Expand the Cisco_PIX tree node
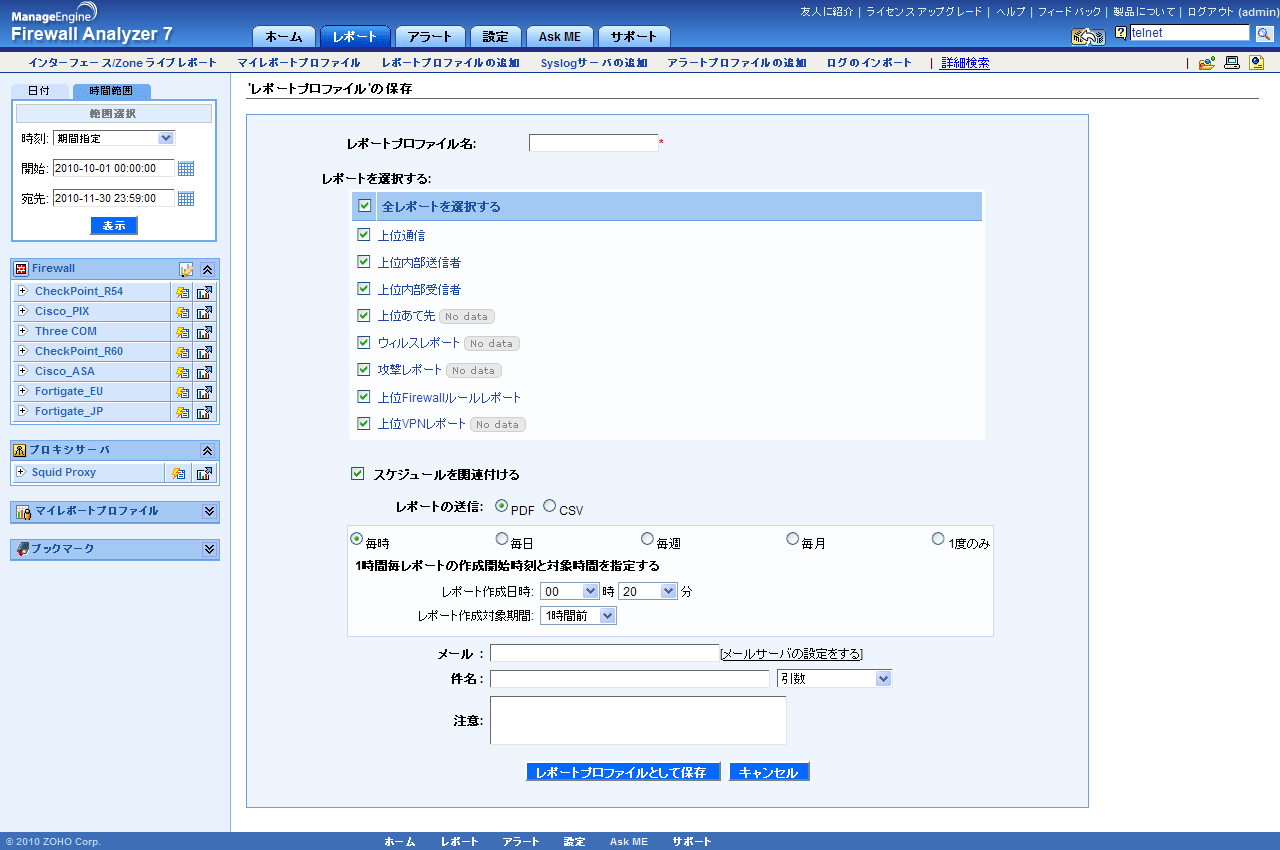This screenshot has width=1280, height=850. [22, 311]
